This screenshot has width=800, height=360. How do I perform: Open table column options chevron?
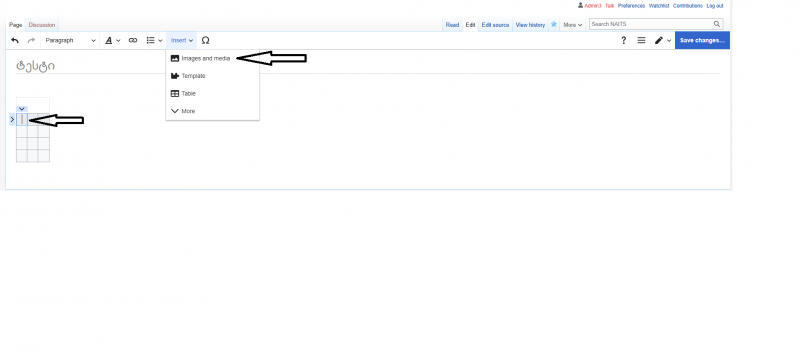pos(21,109)
